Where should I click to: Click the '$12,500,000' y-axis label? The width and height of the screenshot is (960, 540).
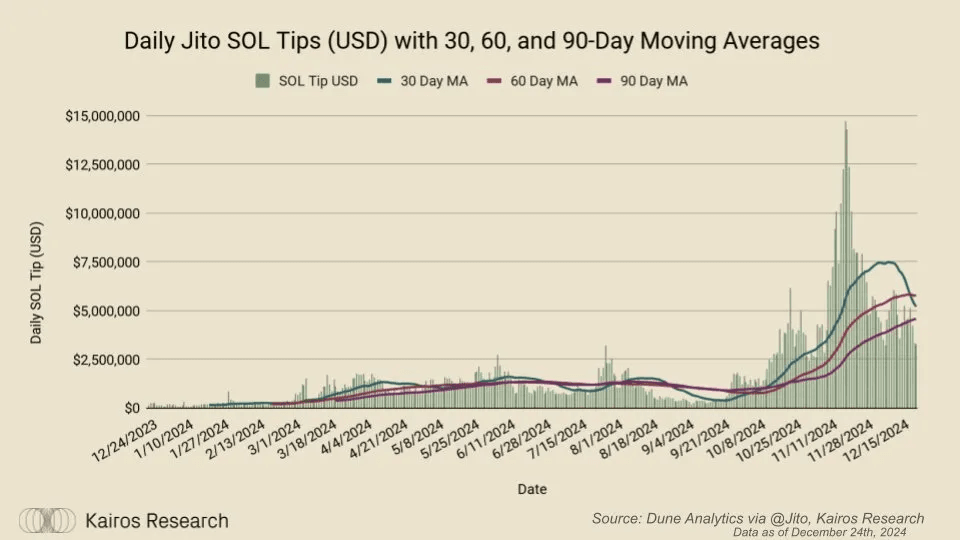pos(103,165)
